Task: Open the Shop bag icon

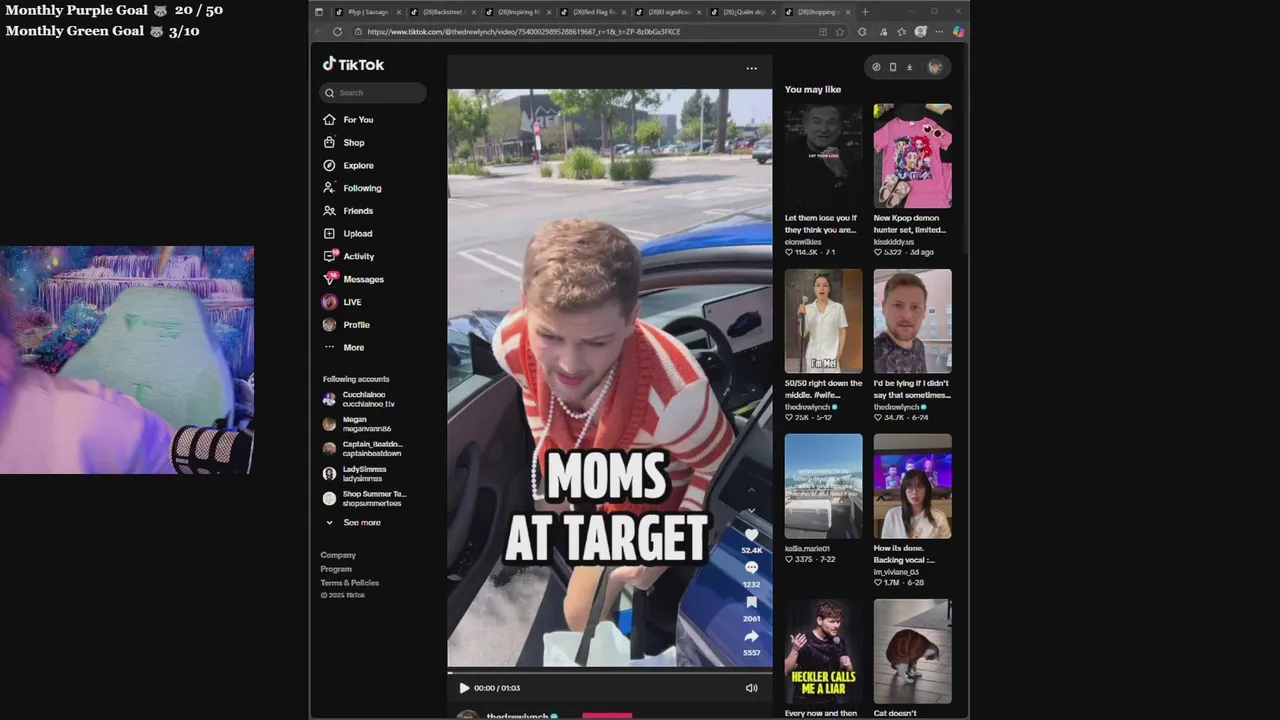Action: coord(329,142)
